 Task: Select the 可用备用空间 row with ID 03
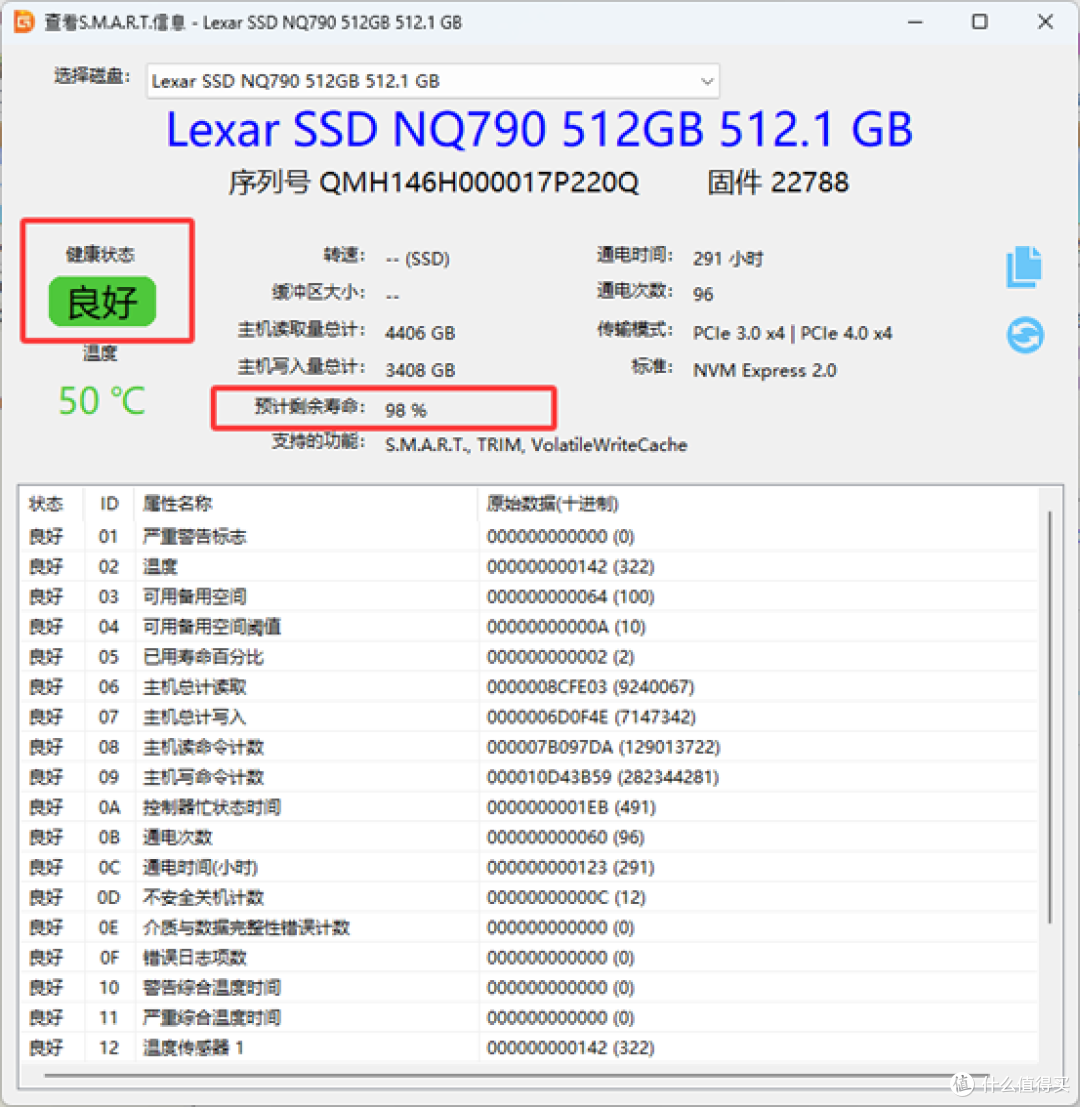click(x=529, y=597)
